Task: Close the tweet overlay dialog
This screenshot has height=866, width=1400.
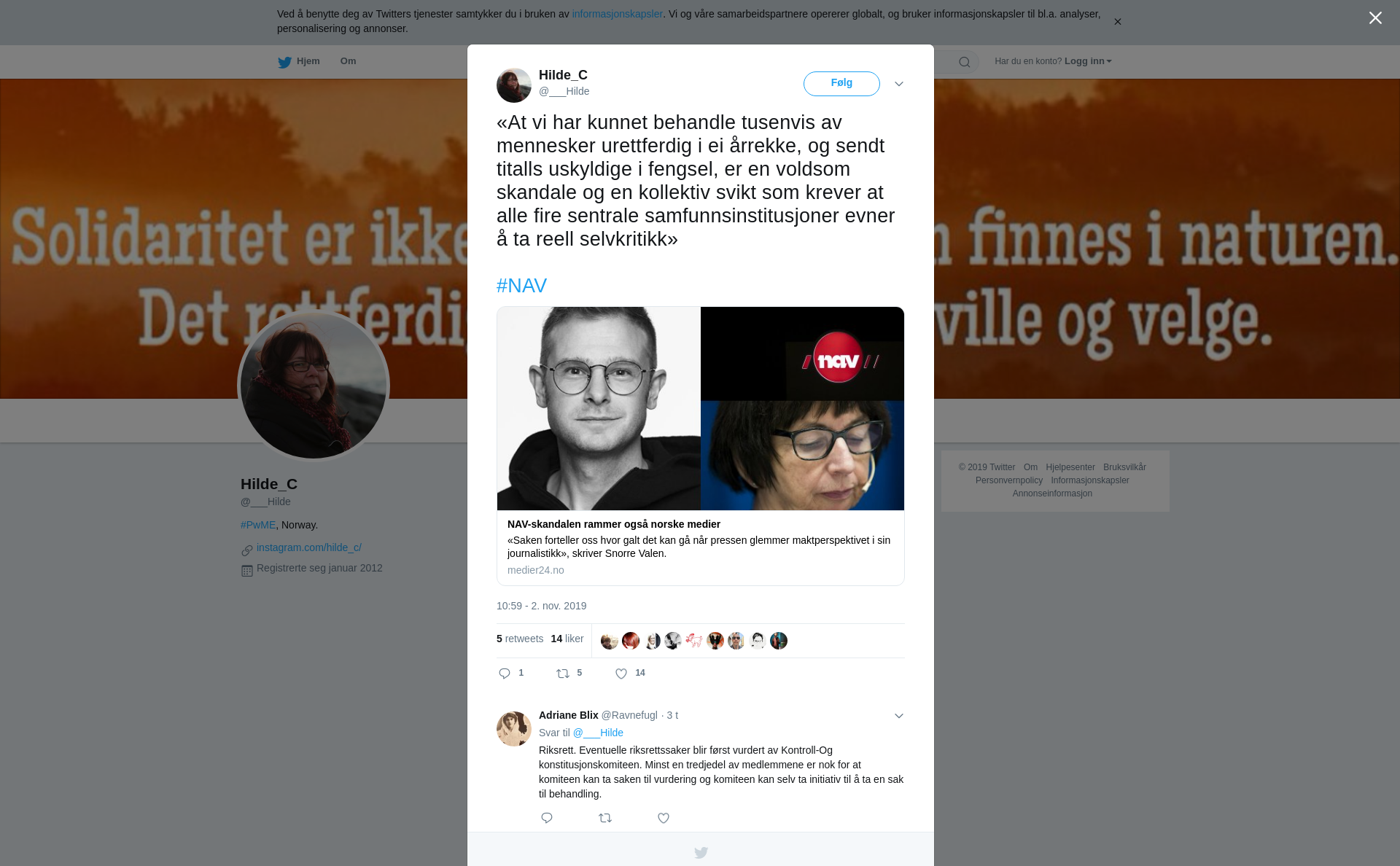Action: point(1375,18)
